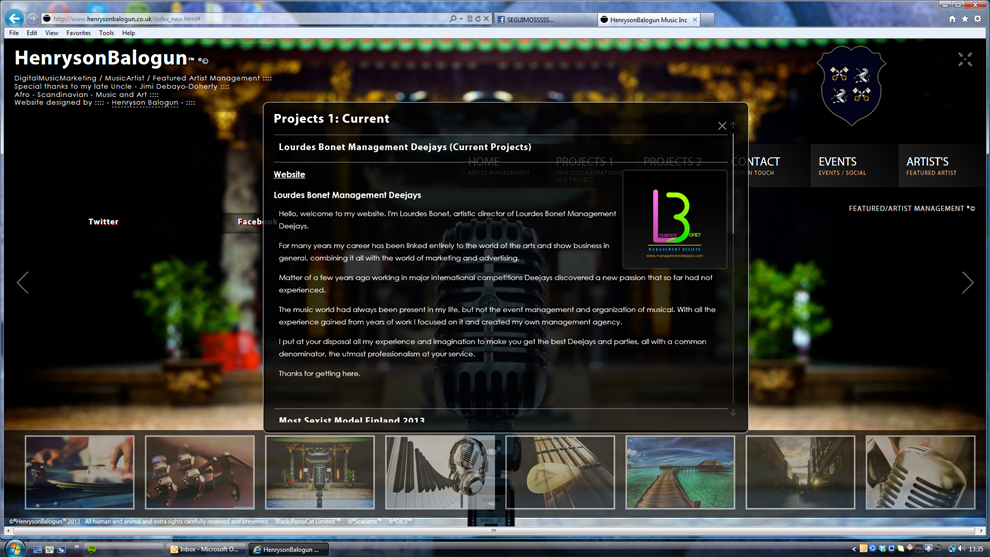This screenshot has width=990, height=557.
Task: Select the HenrysonBalogun Music Inc tab
Action: [x=648, y=20]
